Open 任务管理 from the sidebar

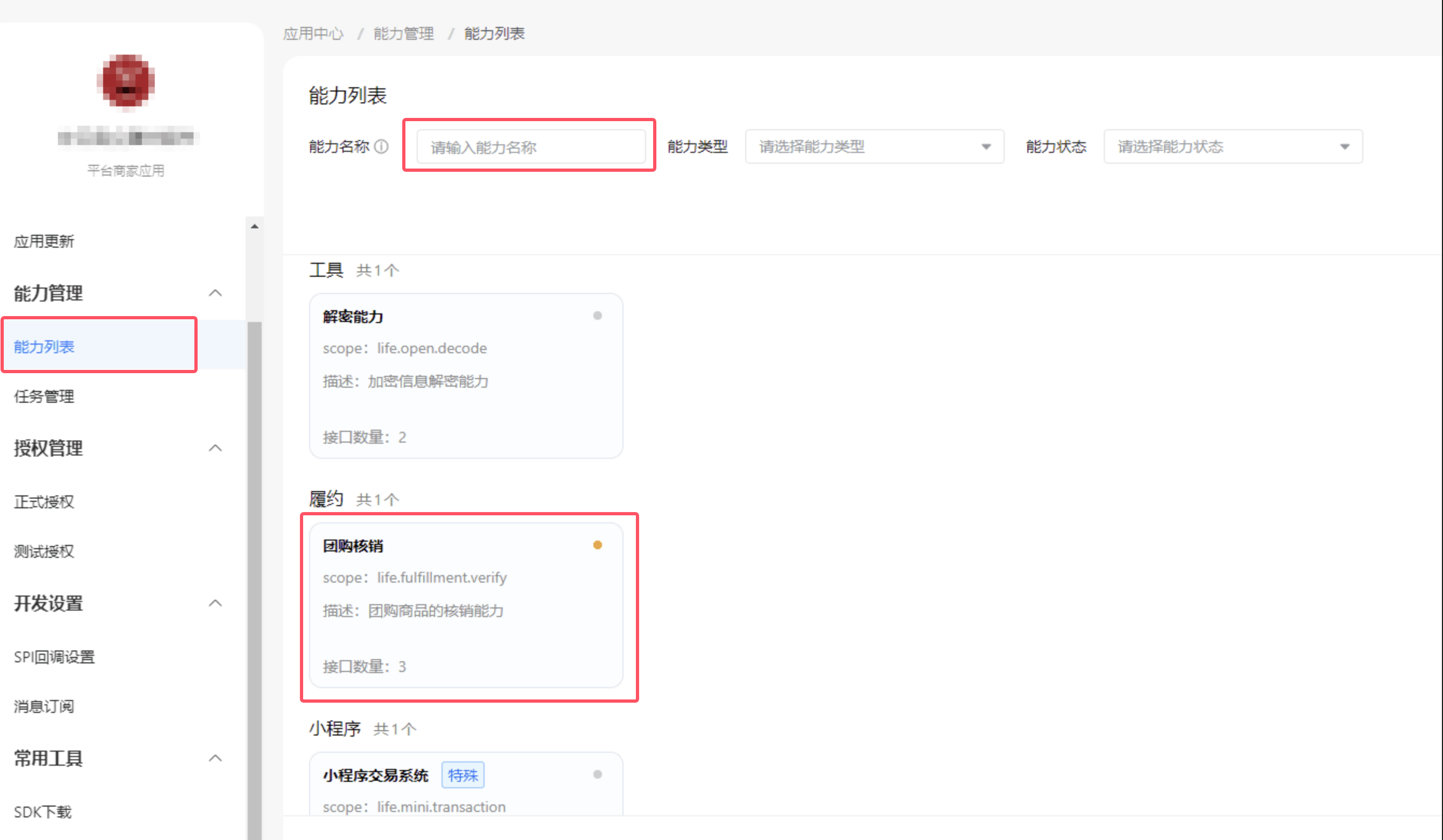(x=44, y=396)
